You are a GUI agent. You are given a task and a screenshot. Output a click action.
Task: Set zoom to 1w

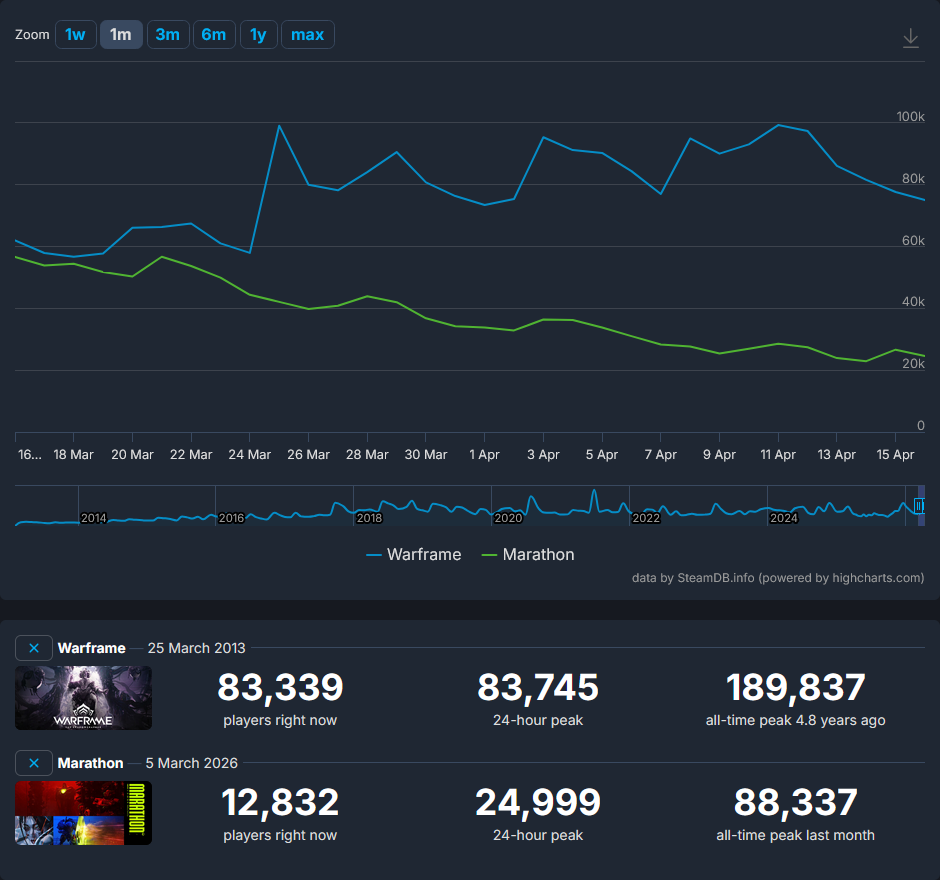[x=76, y=35]
